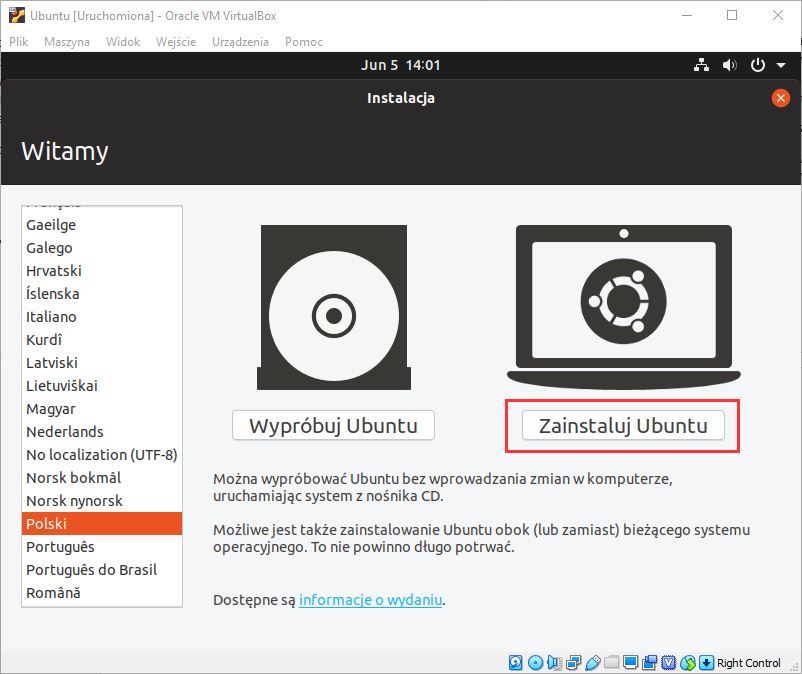This screenshot has height=674, width=802.
Task: Click the CD disc image
Action: click(333, 307)
